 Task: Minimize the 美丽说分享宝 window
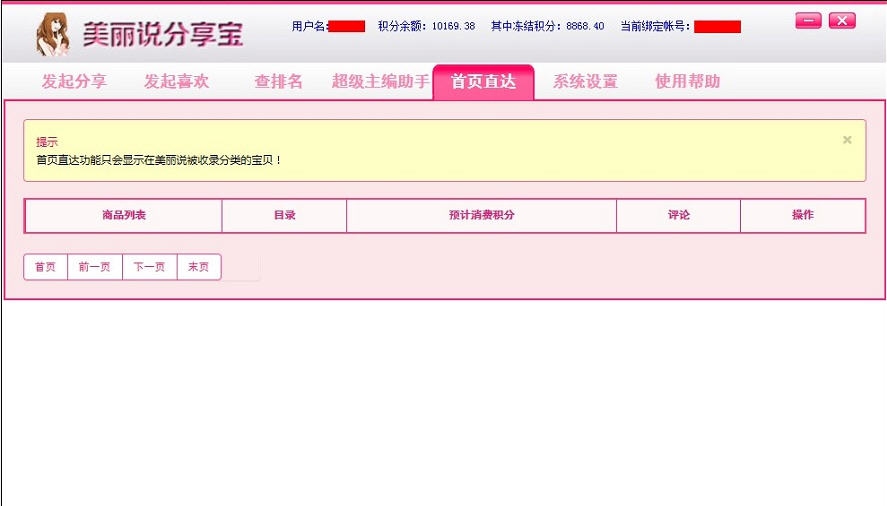point(808,21)
